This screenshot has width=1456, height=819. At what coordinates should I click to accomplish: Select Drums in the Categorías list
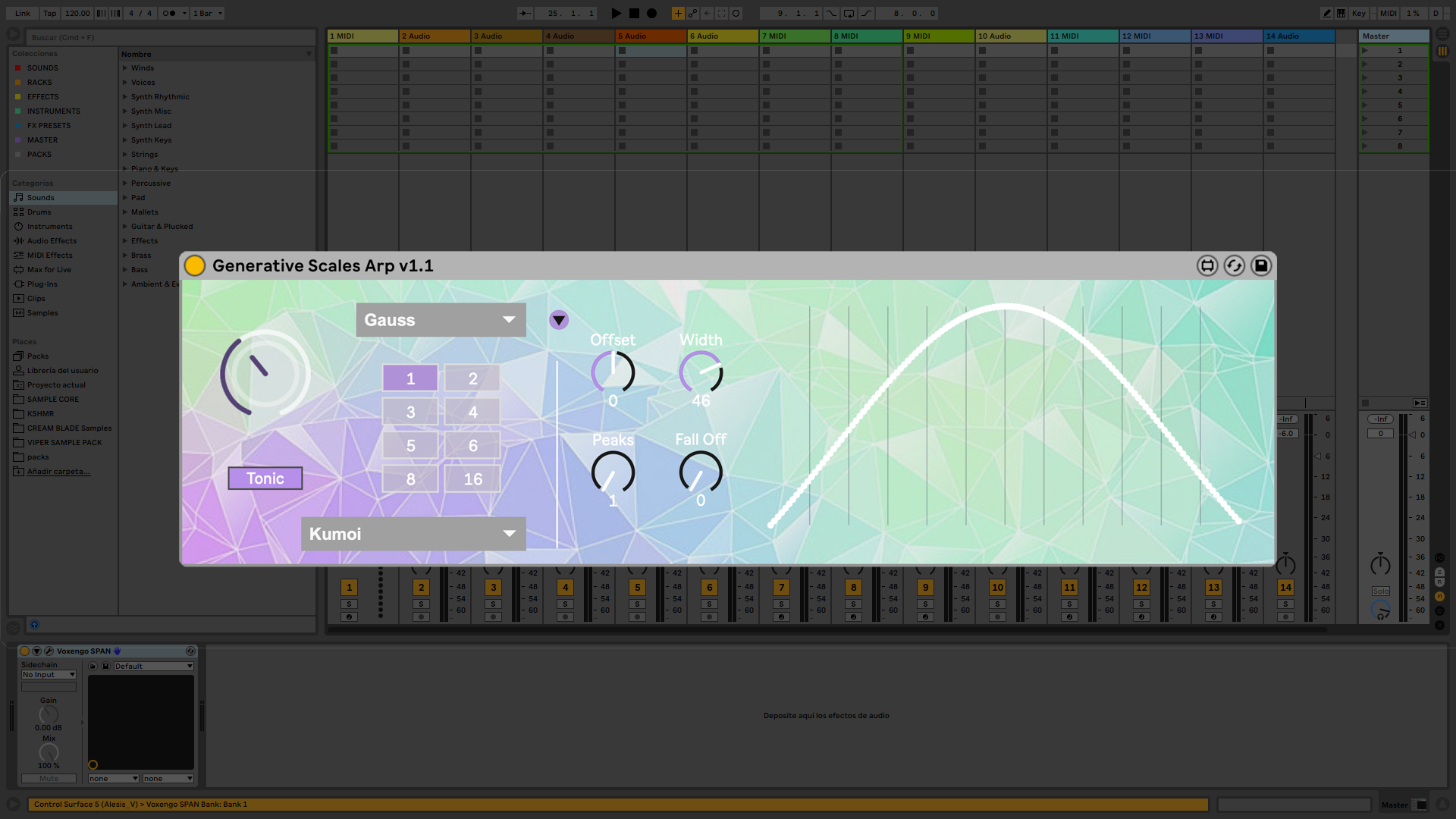(x=39, y=212)
